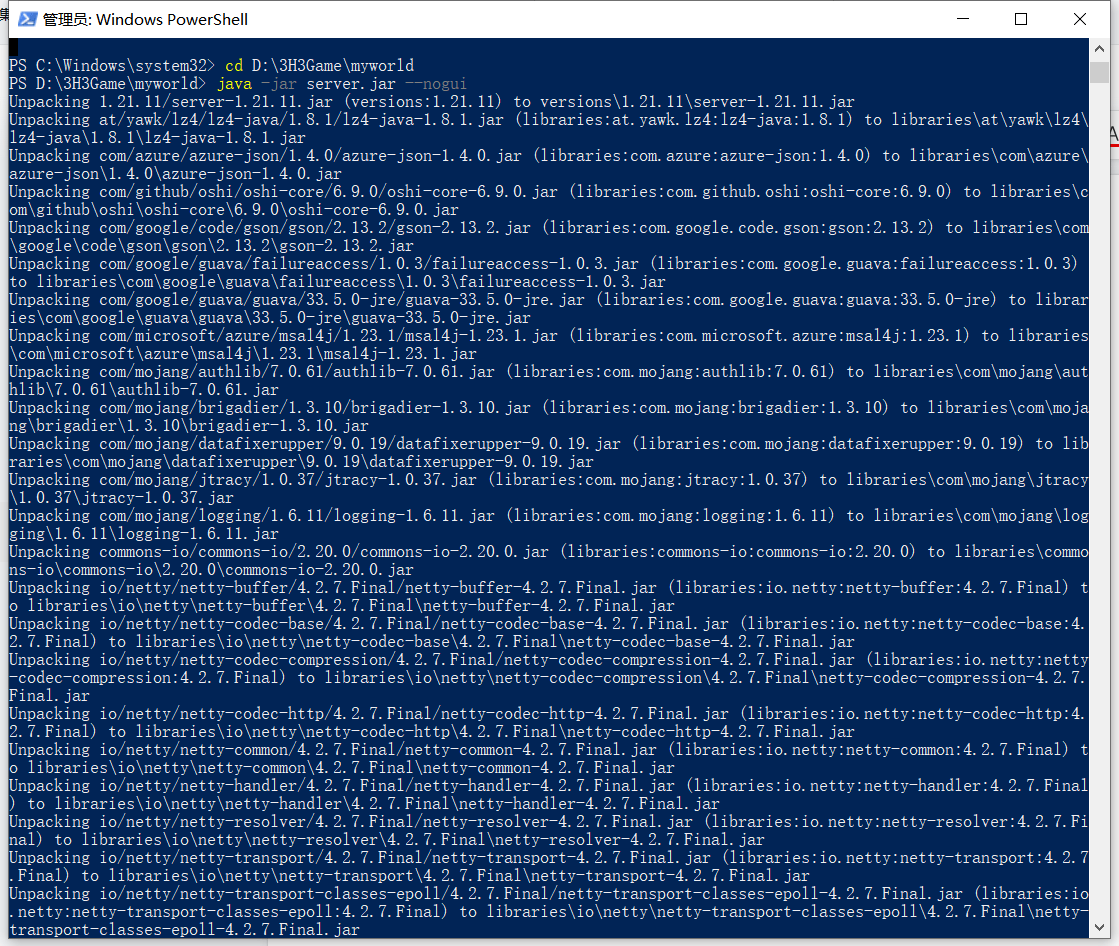Click the netty-handler unpacking line
This screenshot has width=1119, height=946.
[548, 795]
